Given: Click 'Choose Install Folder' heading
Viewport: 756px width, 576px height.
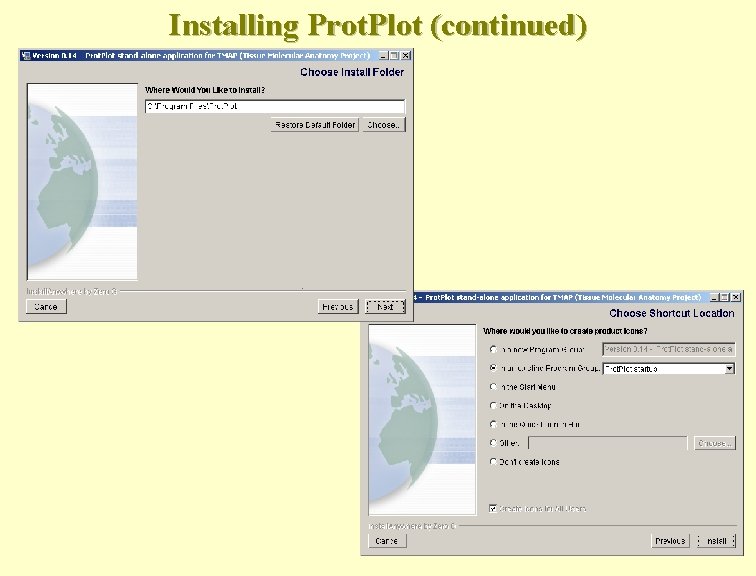Looking at the screenshot, I should click(352, 72).
